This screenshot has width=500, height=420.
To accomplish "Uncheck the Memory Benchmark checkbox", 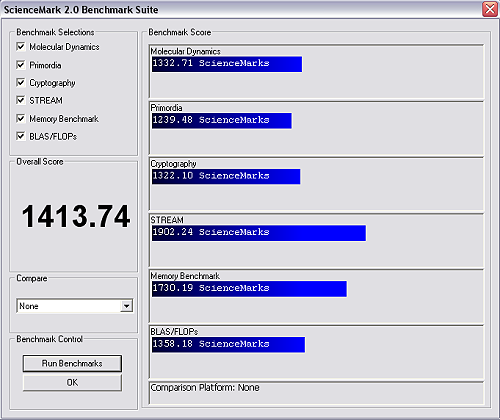I will [x=21, y=118].
